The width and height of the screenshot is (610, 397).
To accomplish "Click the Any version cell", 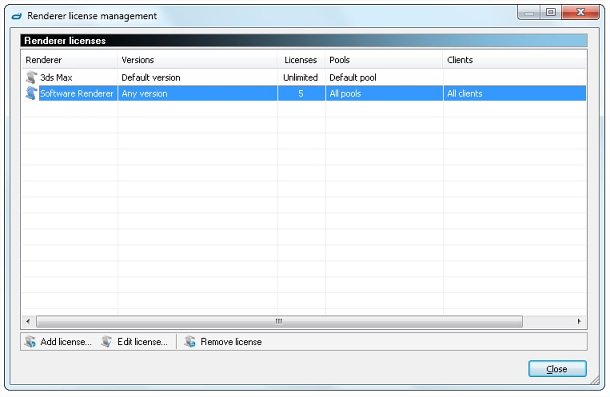I will coord(144,93).
